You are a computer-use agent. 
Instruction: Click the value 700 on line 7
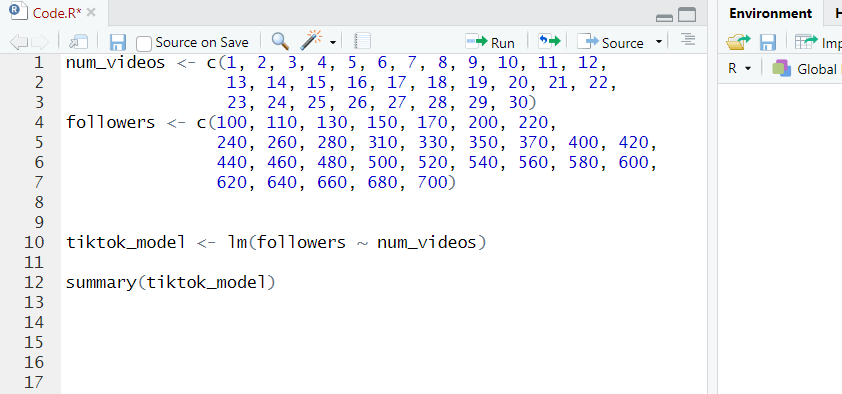point(432,183)
